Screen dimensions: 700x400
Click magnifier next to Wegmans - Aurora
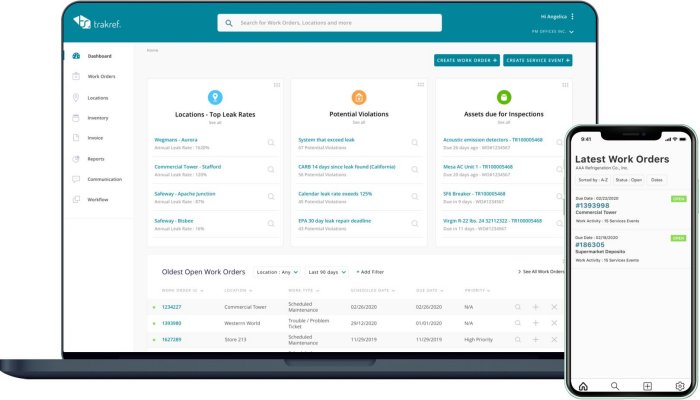270,142
